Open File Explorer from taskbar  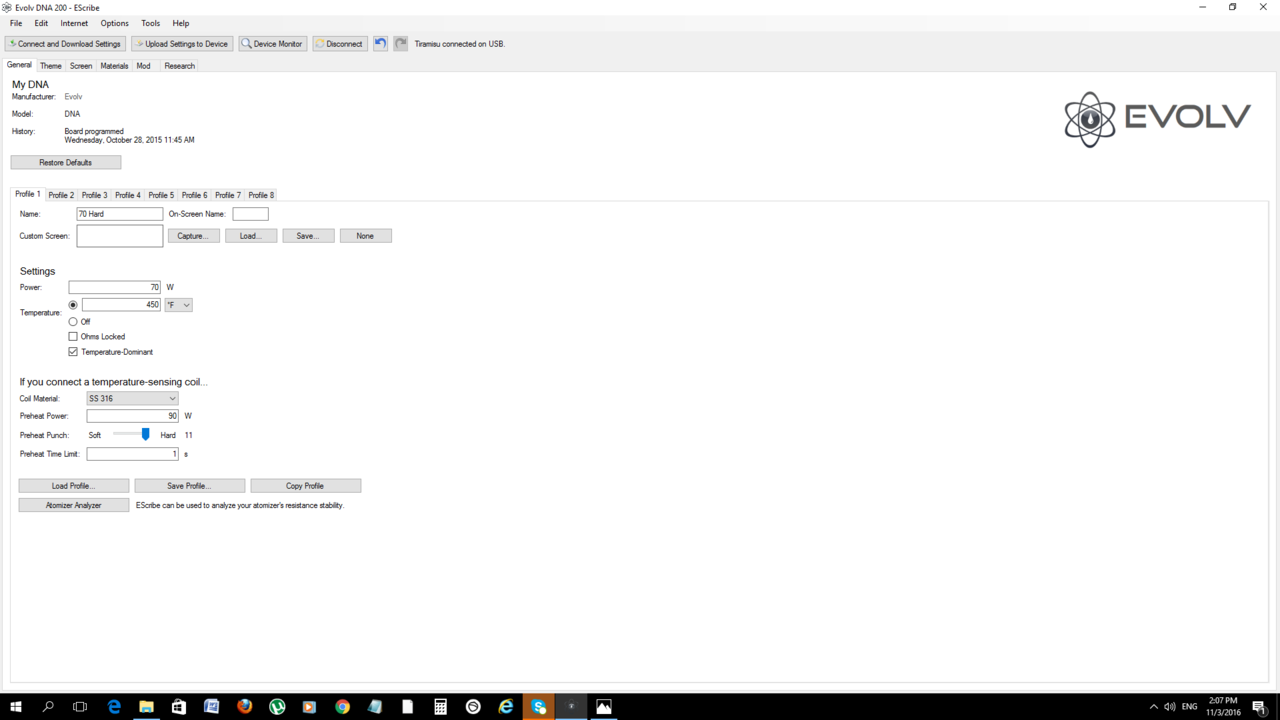(146, 707)
